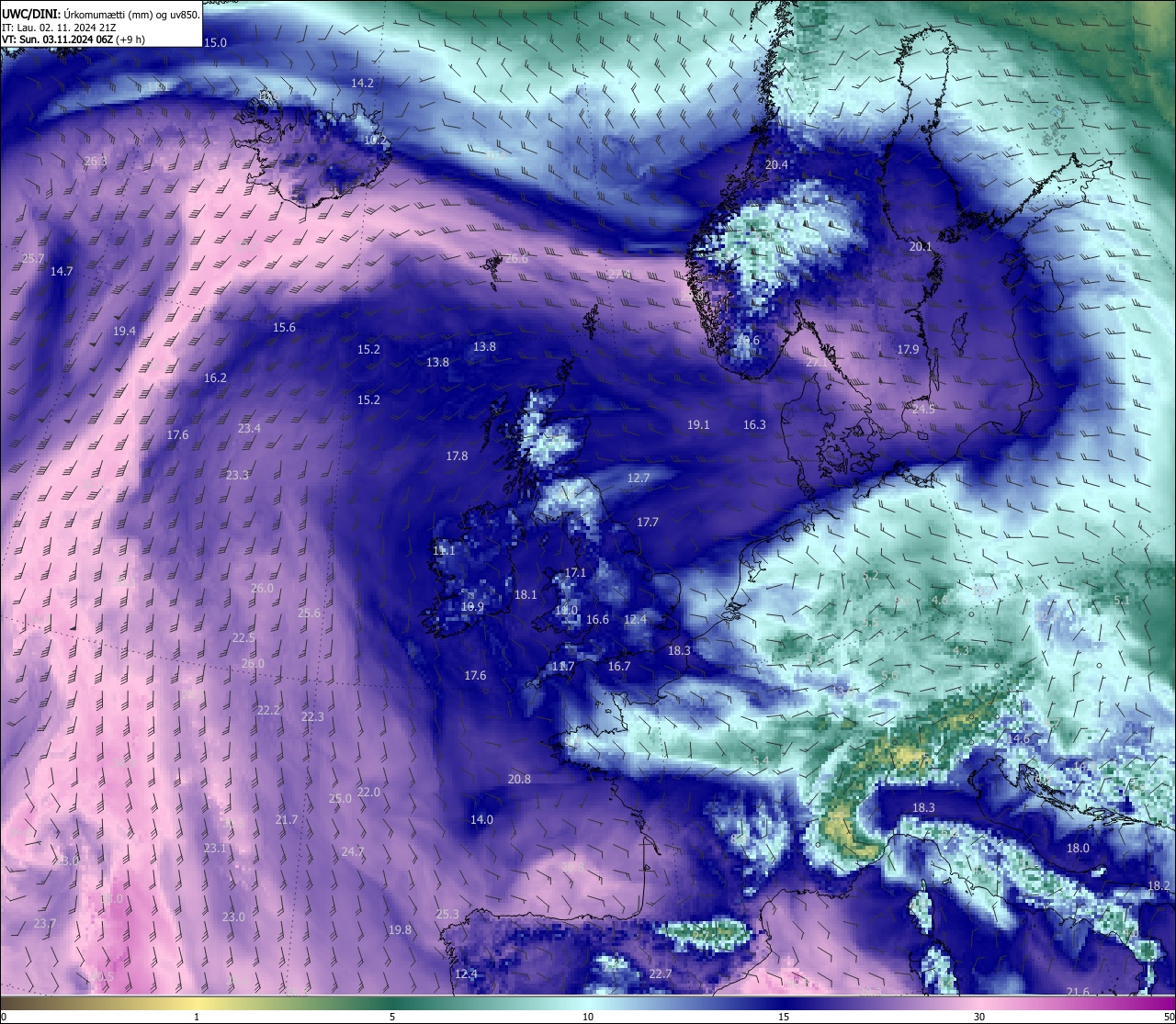
Task: Click the 20.1 value over Sweden
Action: click(920, 246)
